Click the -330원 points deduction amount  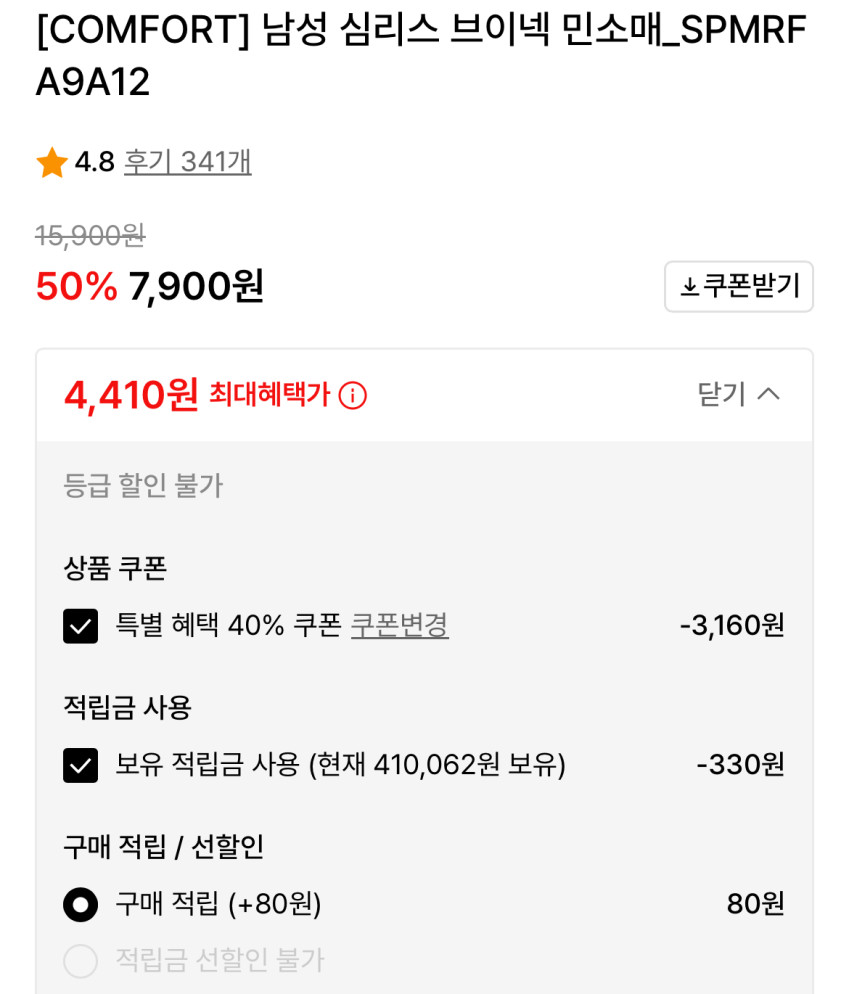(x=740, y=765)
